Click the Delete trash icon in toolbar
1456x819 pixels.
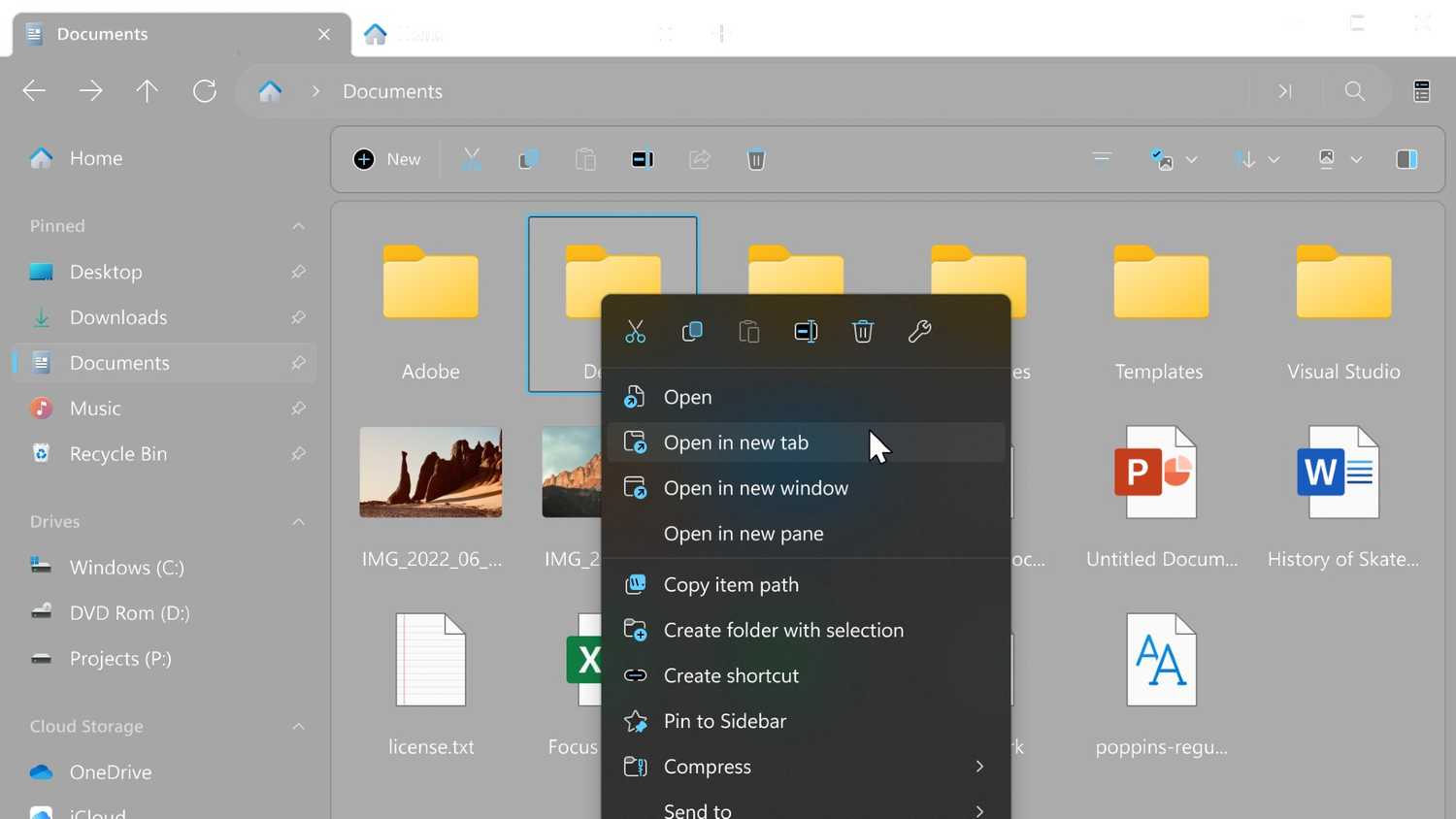pos(756,159)
